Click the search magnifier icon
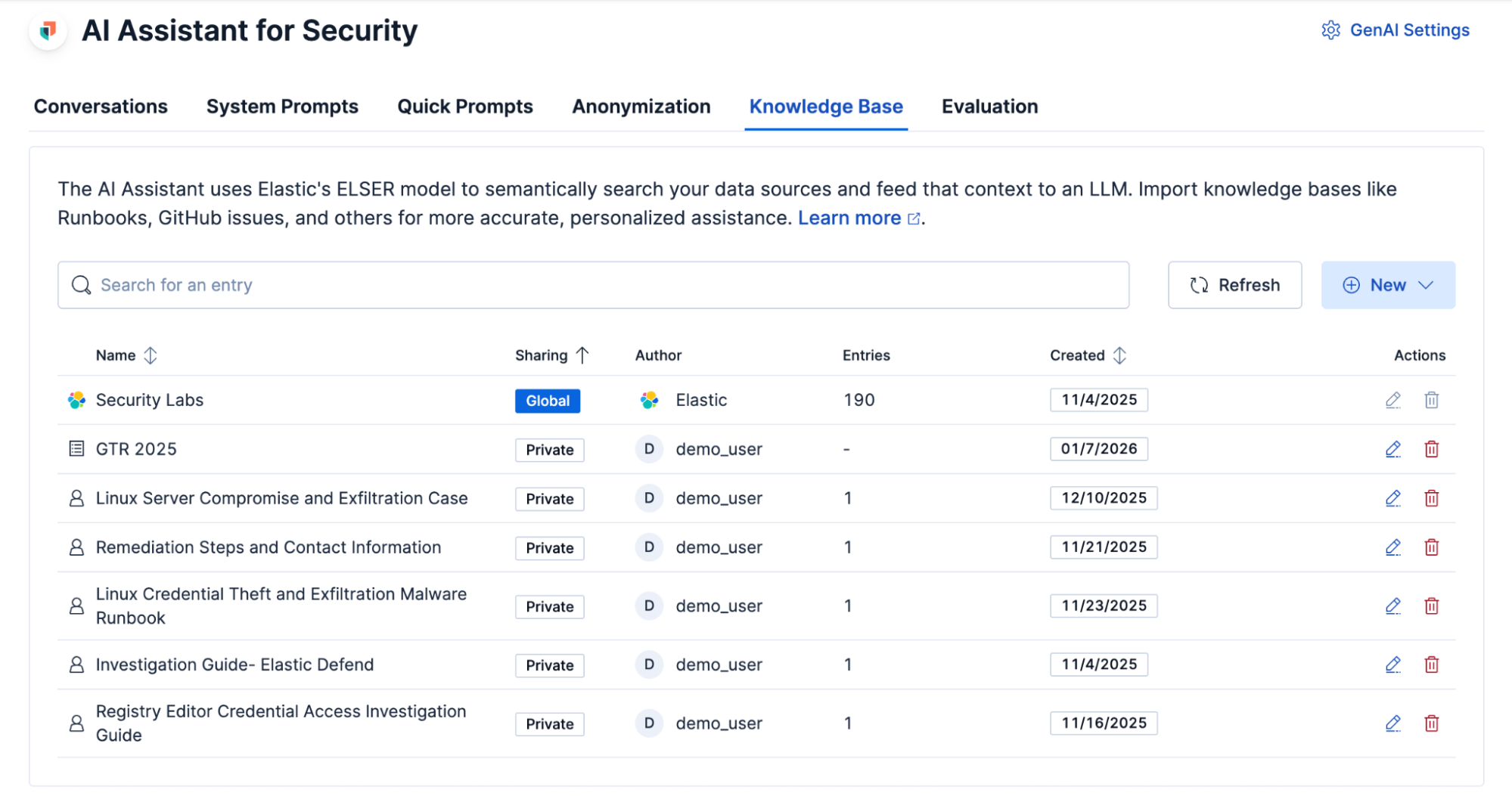This screenshot has width=1512, height=796. coord(81,285)
